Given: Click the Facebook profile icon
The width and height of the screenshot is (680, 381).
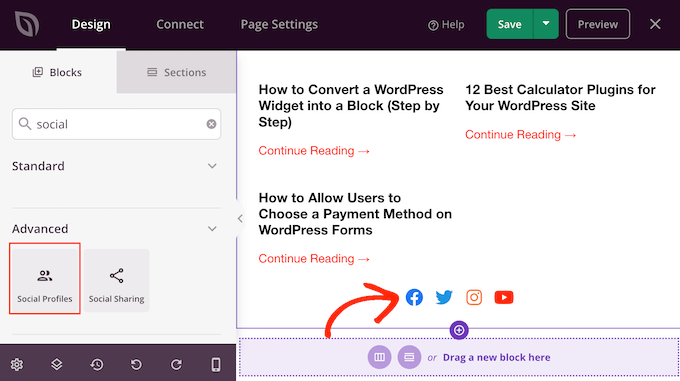Looking at the screenshot, I should (414, 297).
